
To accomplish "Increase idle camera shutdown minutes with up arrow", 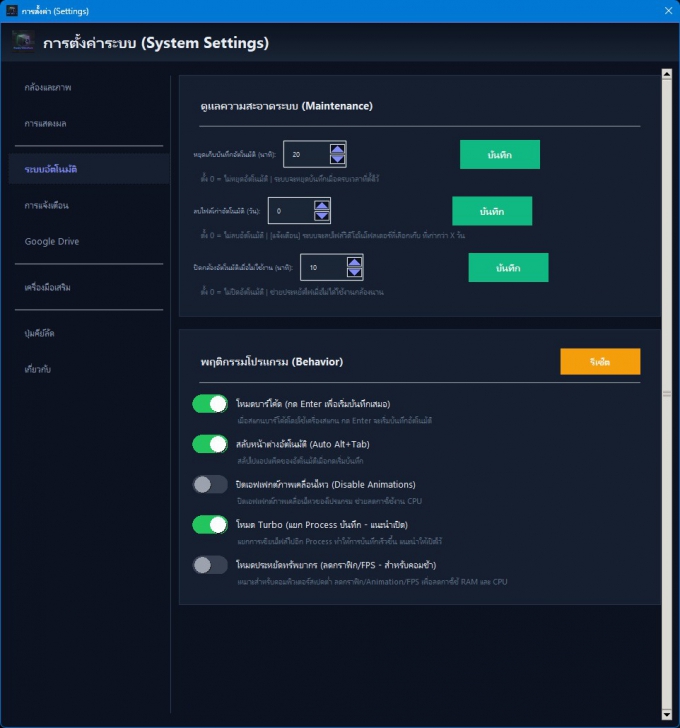I will pos(353,262).
